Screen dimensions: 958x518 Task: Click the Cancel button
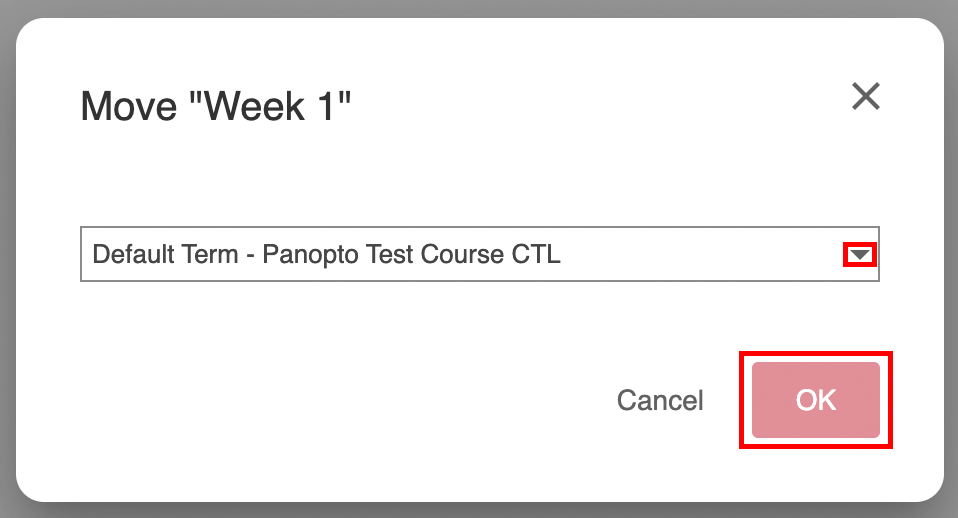660,400
